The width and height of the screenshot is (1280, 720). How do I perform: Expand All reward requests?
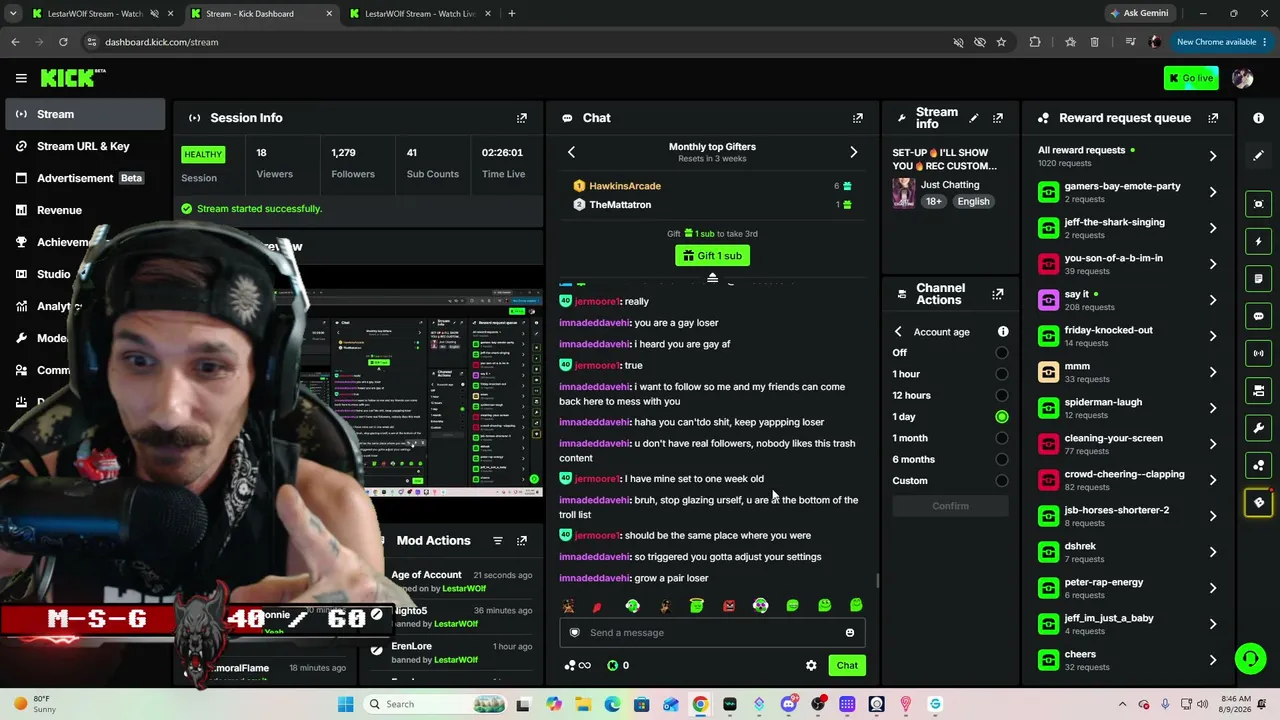click(1213, 156)
